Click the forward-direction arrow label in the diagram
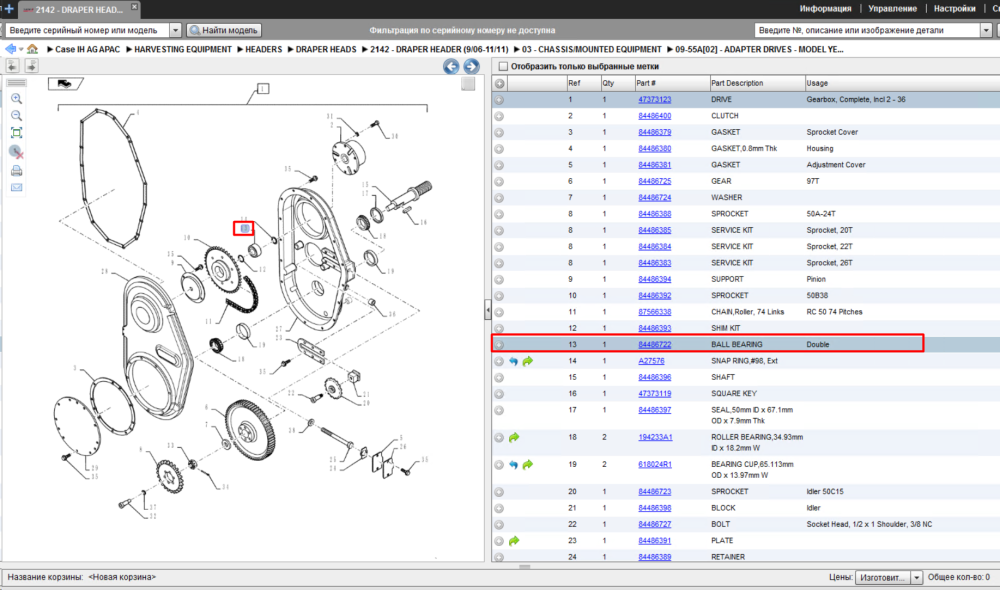 point(65,84)
